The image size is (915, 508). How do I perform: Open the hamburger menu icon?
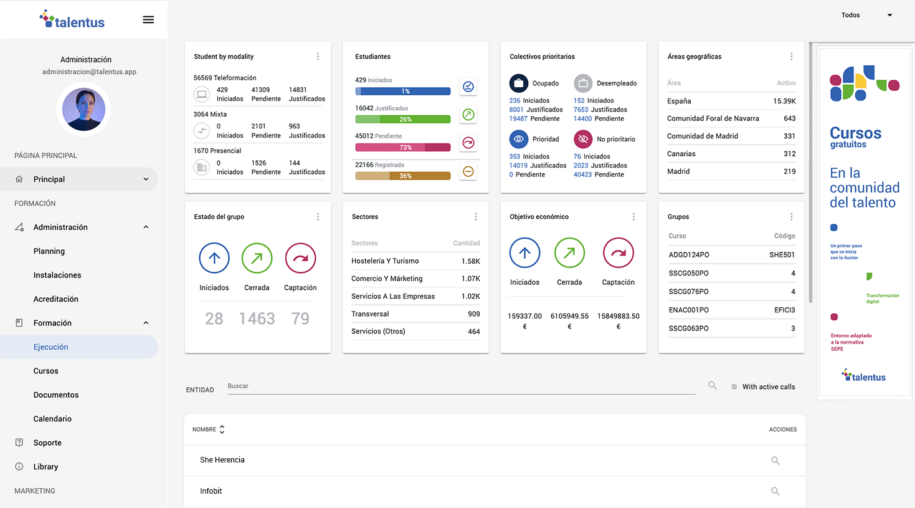pyautogui.click(x=148, y=20)
